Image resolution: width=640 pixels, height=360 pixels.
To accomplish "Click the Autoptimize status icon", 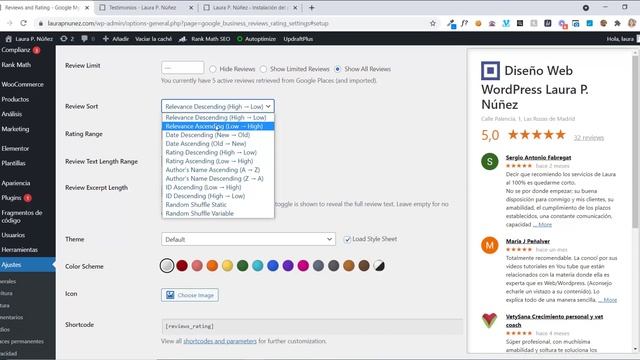I will pos(240,39).
